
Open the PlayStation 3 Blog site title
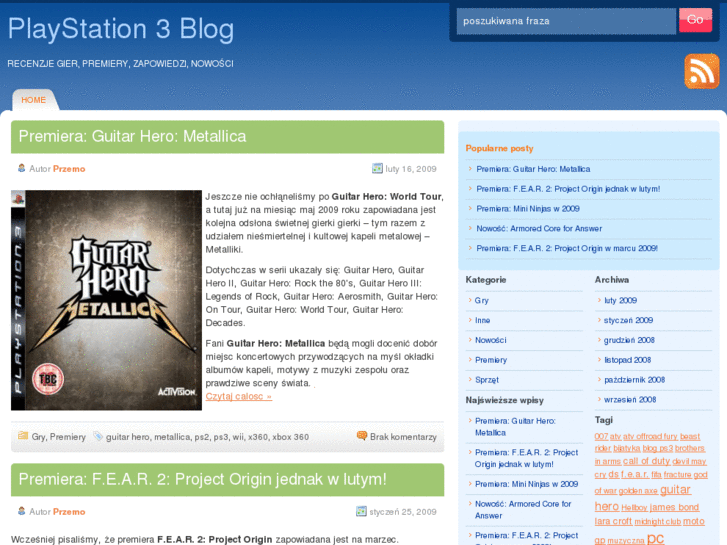[x=121, y=29]
